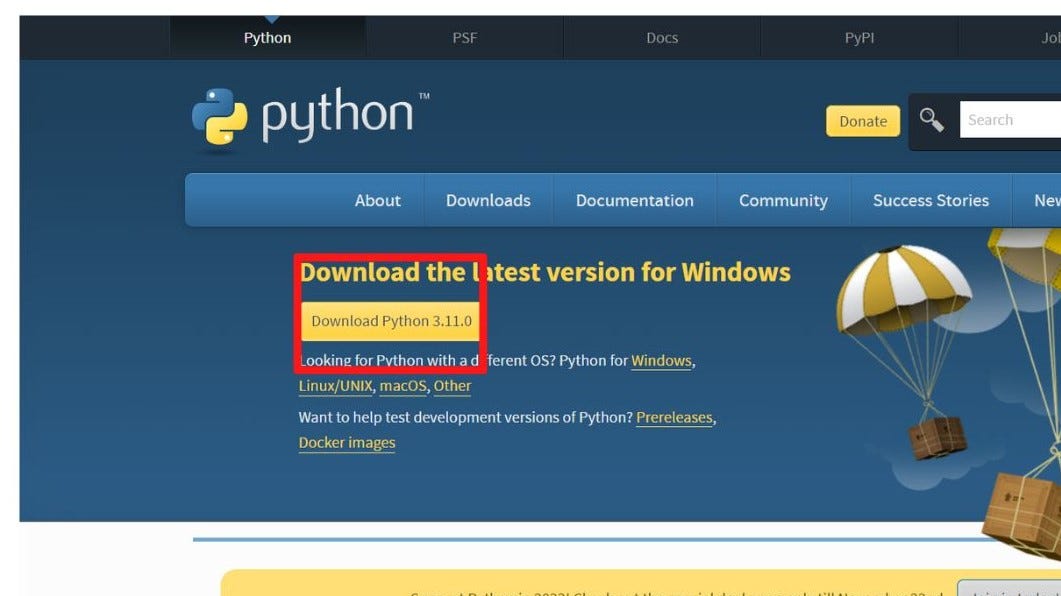Open the macOS downloads link
This screenshot has width=1061, height=596.
coord(402,386)
